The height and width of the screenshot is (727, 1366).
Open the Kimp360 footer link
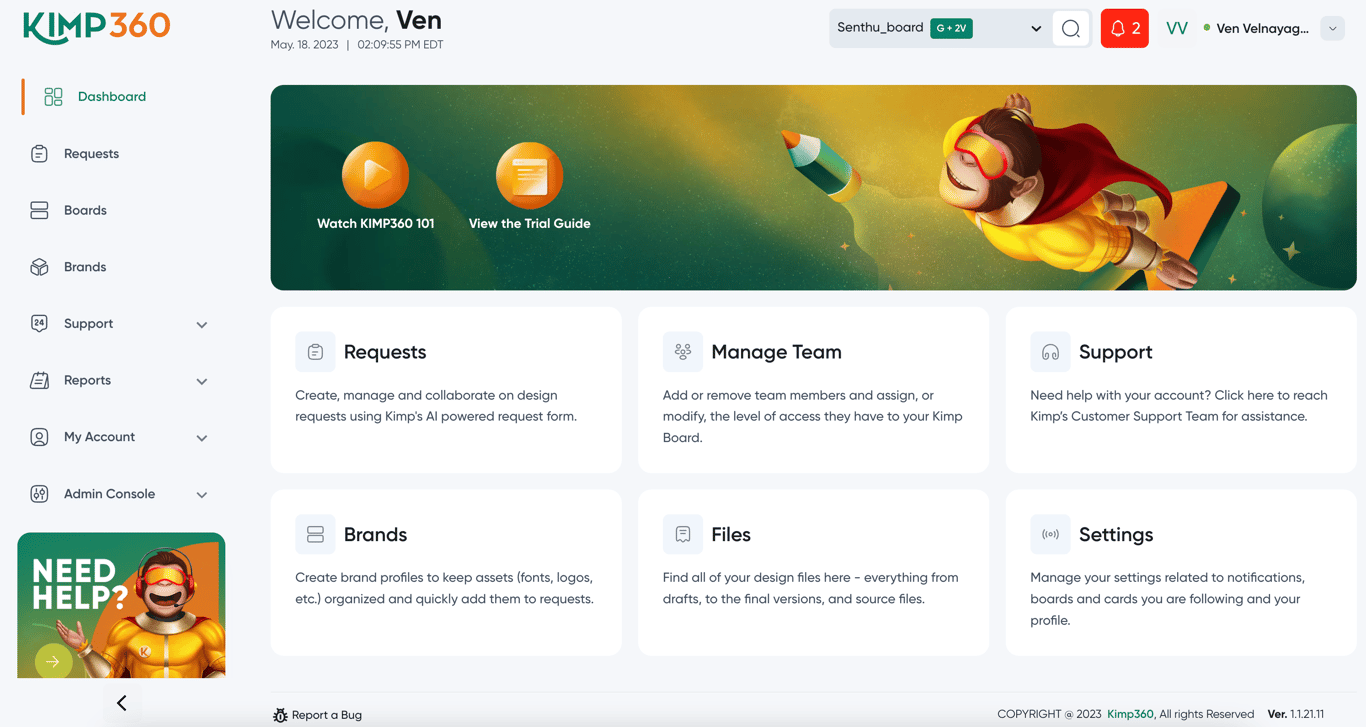tap(1130, 715)
